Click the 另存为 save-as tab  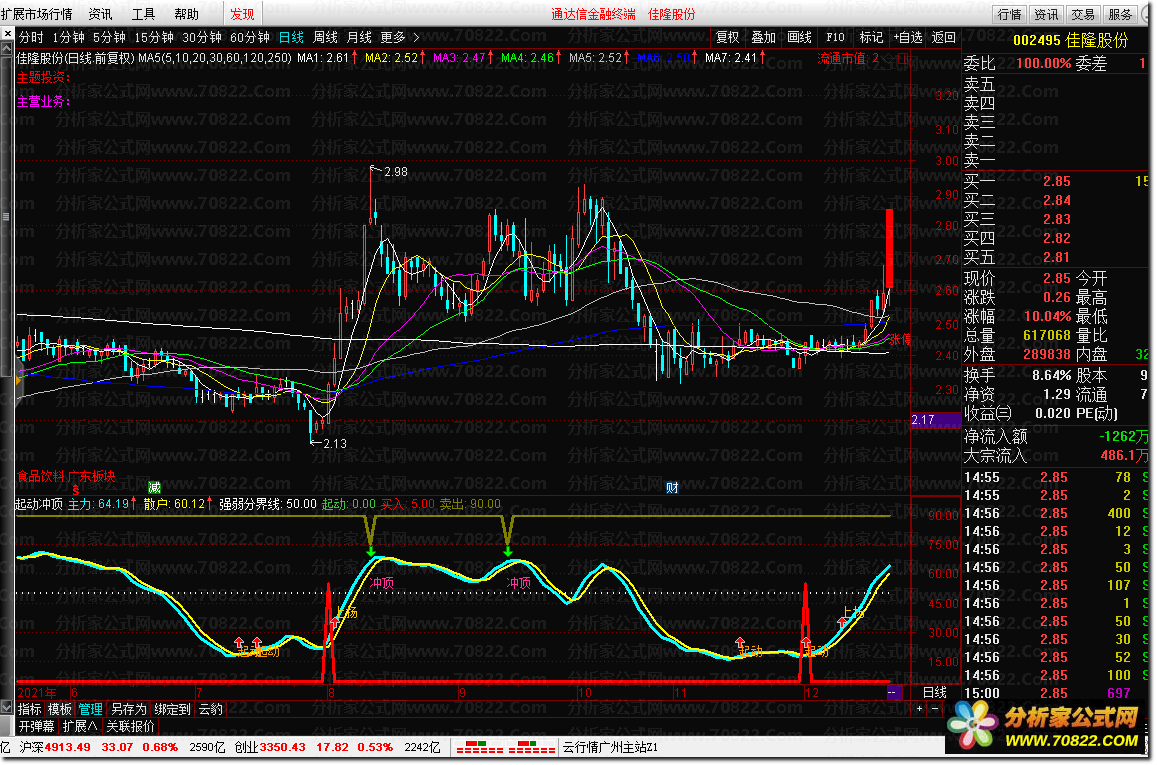(x=128, y=709)
